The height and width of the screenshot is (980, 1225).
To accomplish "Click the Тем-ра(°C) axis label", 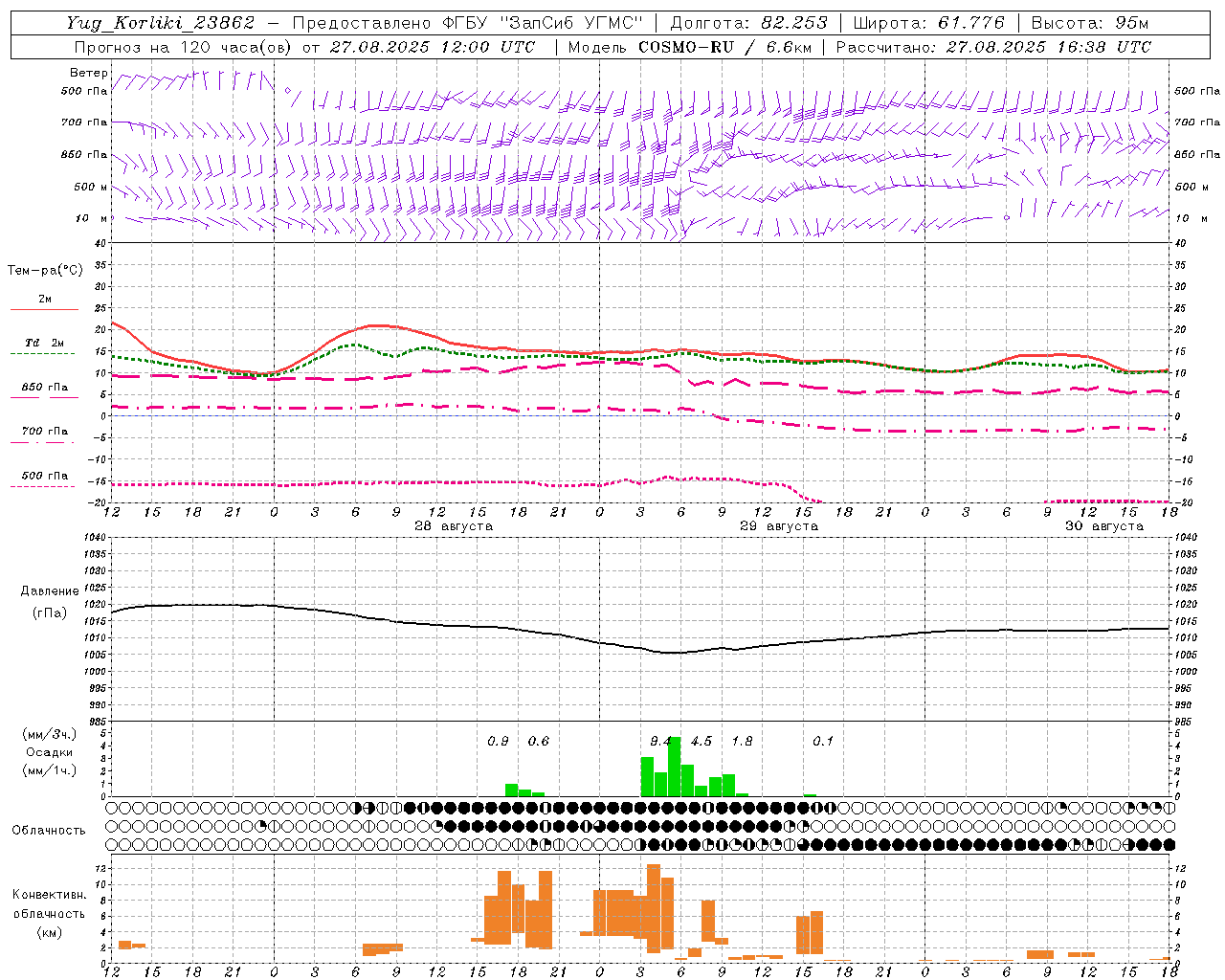I will click(45, 271).
